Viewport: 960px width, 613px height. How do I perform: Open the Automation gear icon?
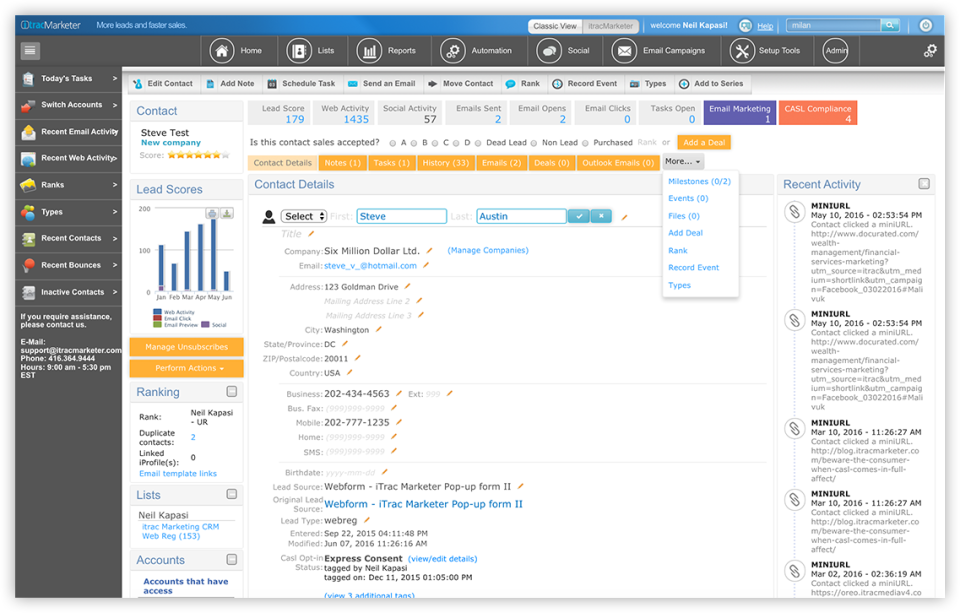(452, 51)
